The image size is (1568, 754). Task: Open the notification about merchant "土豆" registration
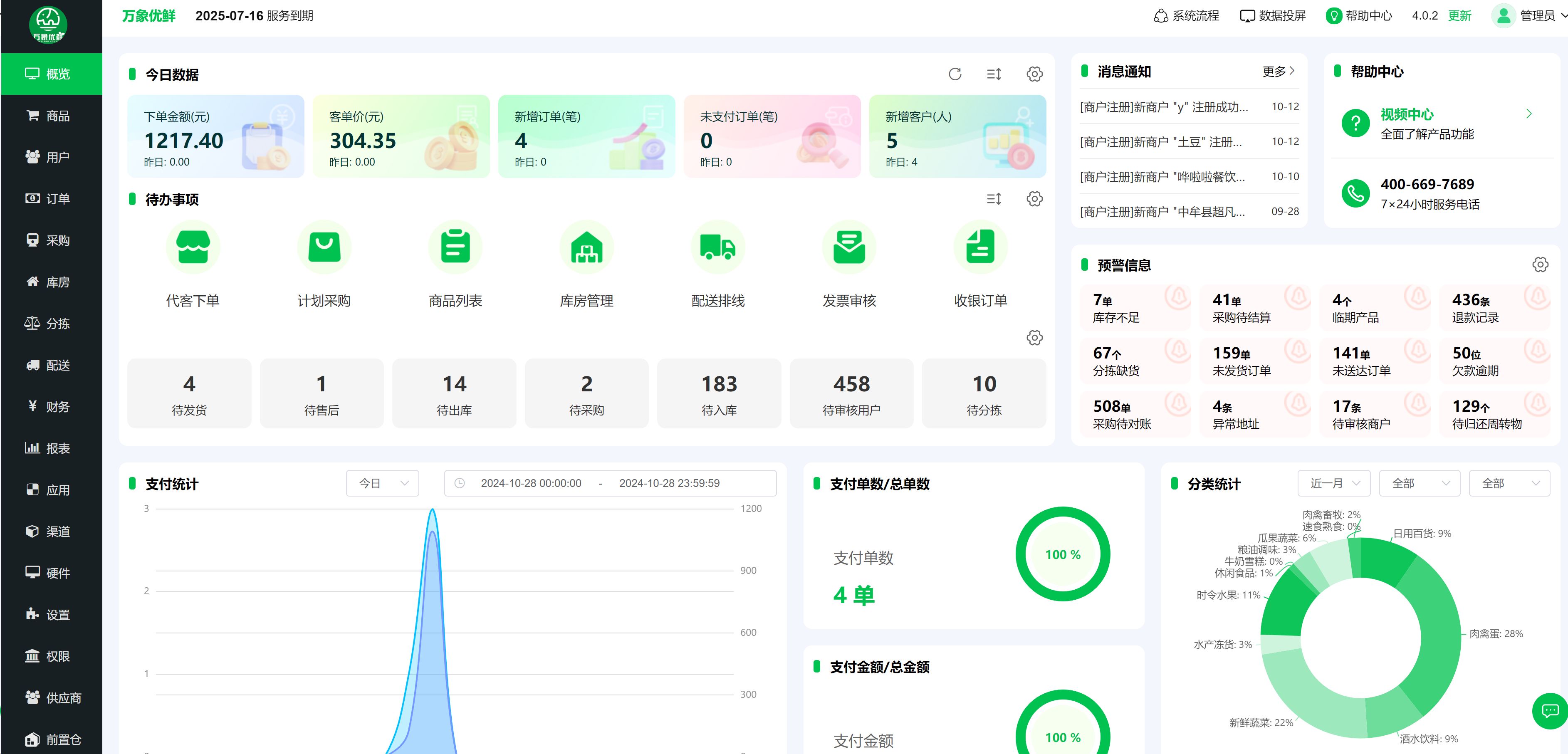[1189, 141]
